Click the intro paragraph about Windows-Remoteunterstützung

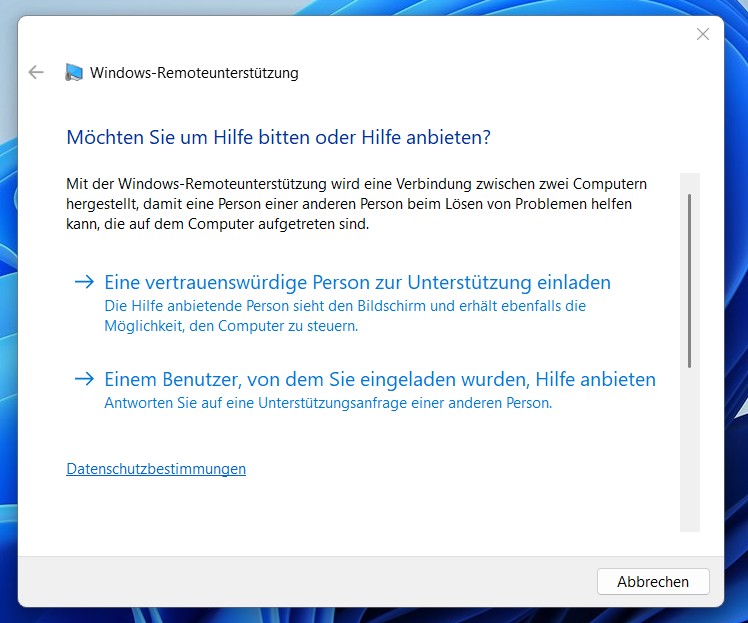(356, 204)
